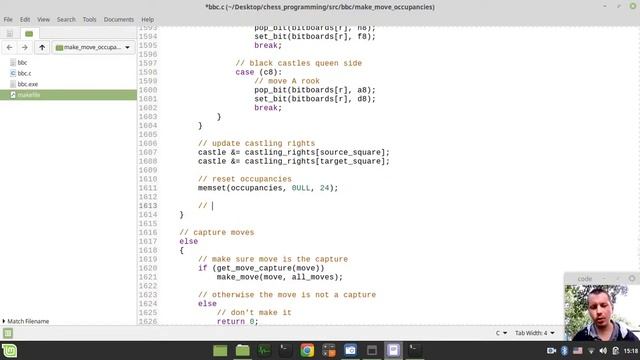The image size is (640, 360).
Task: Open the Tab Width: 4 dropdown
Action: pyautogui.click(x=535, y=333)
